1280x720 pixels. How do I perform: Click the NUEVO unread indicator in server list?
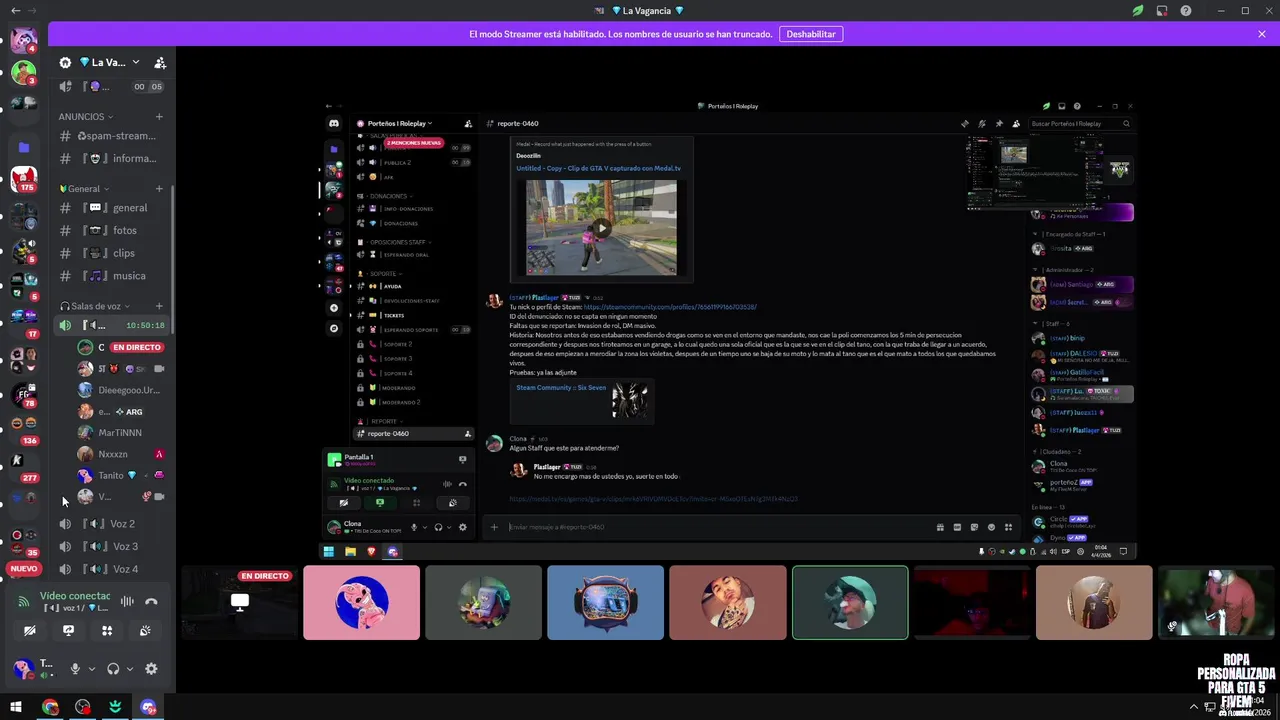24,568
